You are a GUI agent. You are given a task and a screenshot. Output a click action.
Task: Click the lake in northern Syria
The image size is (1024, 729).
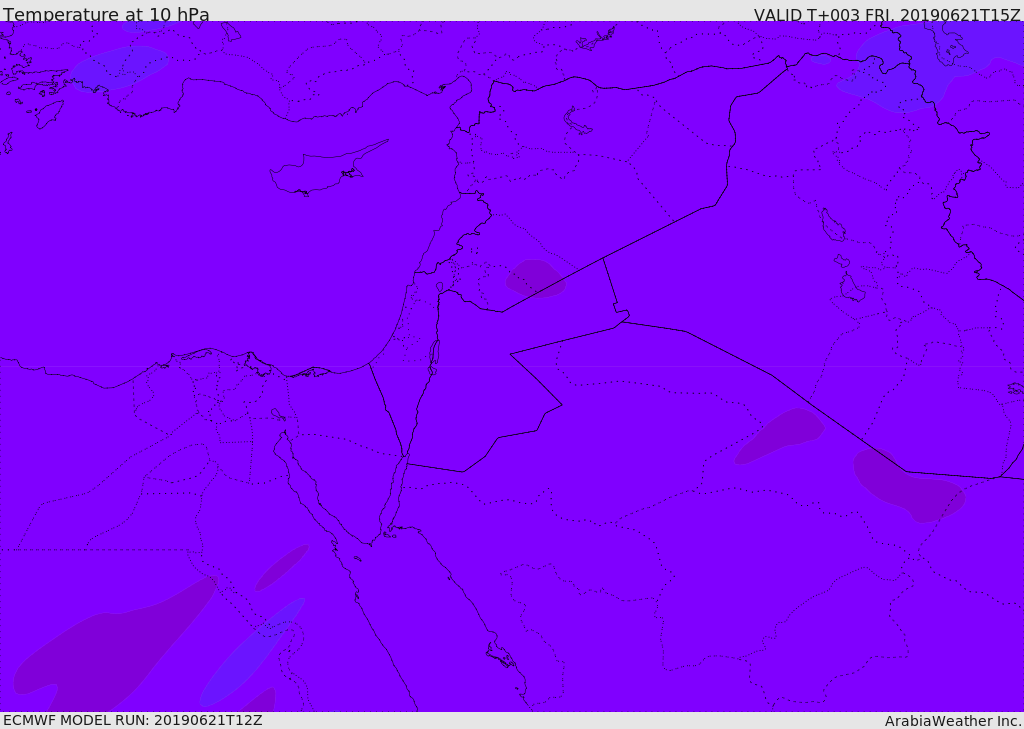[x=577, y=122]
